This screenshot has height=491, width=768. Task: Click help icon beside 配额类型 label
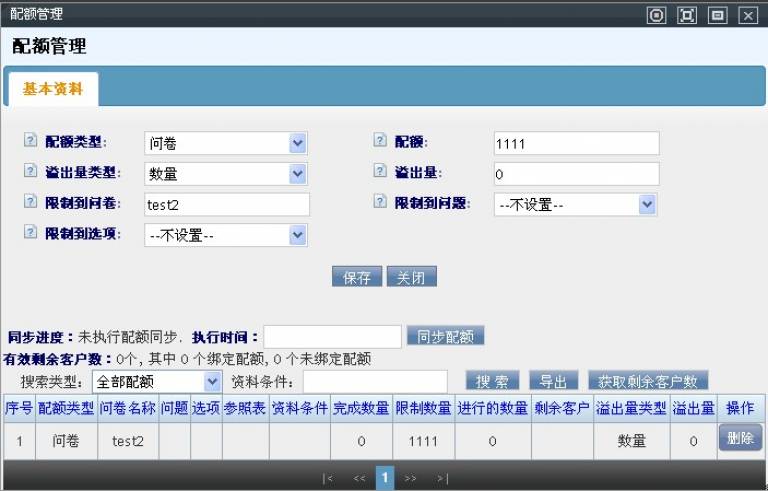click(x=29, y=142)
